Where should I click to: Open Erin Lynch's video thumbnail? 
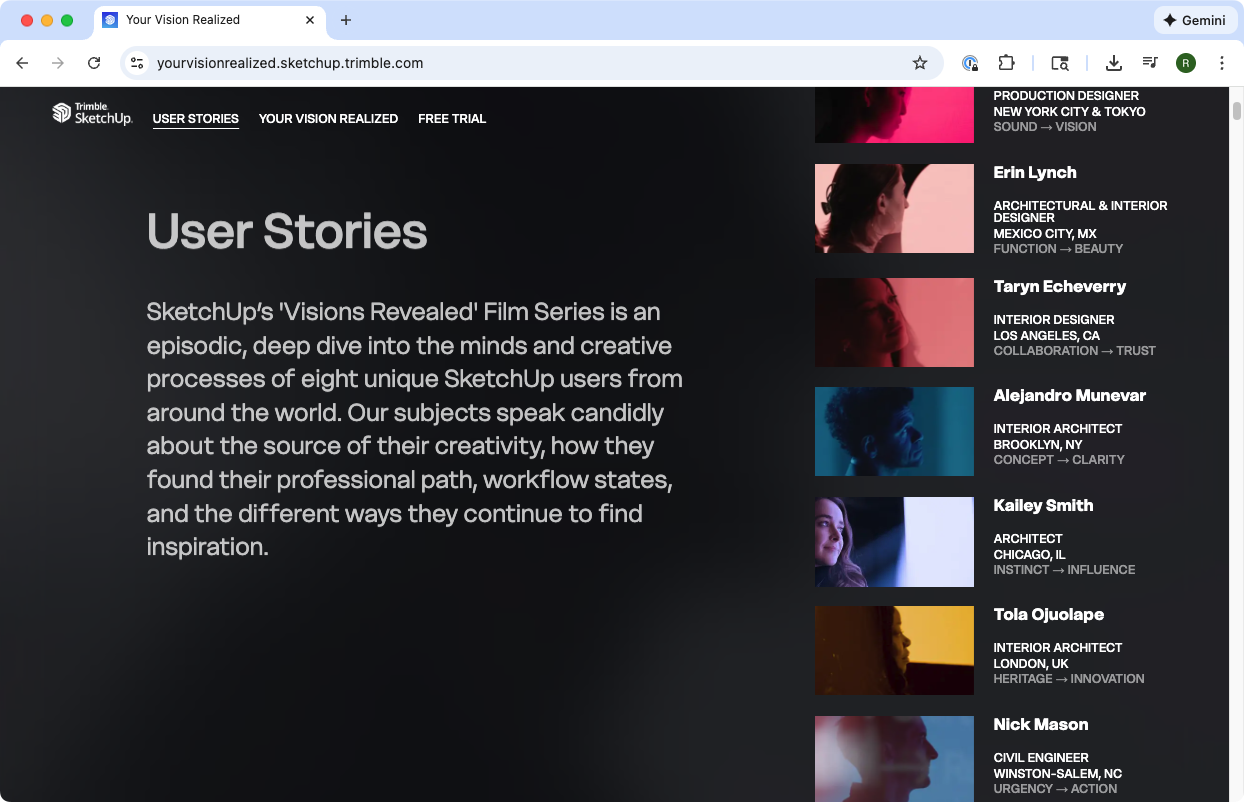point(894,208)
